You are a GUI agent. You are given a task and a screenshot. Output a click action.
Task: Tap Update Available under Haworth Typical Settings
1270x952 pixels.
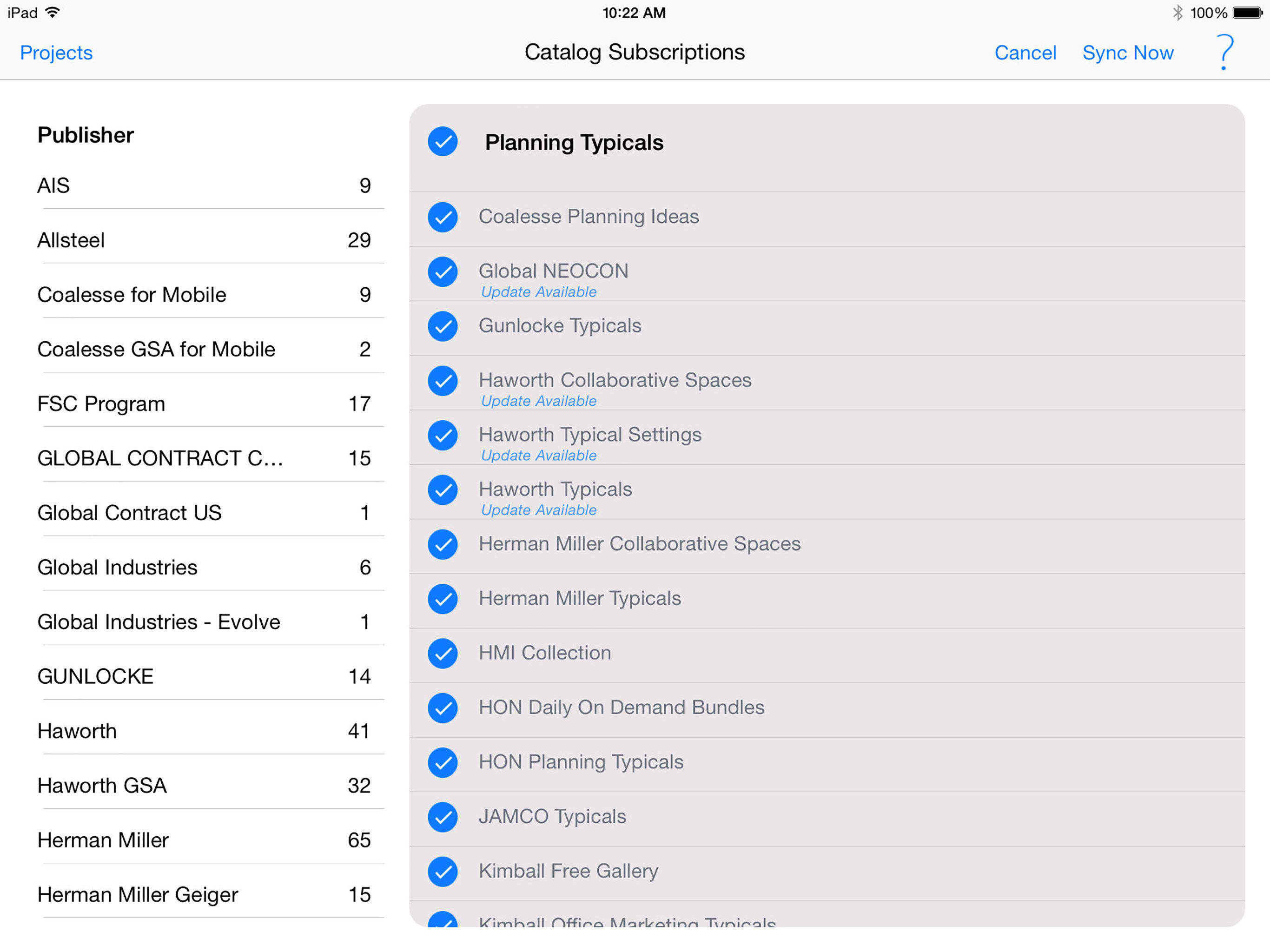click(539, 456)
